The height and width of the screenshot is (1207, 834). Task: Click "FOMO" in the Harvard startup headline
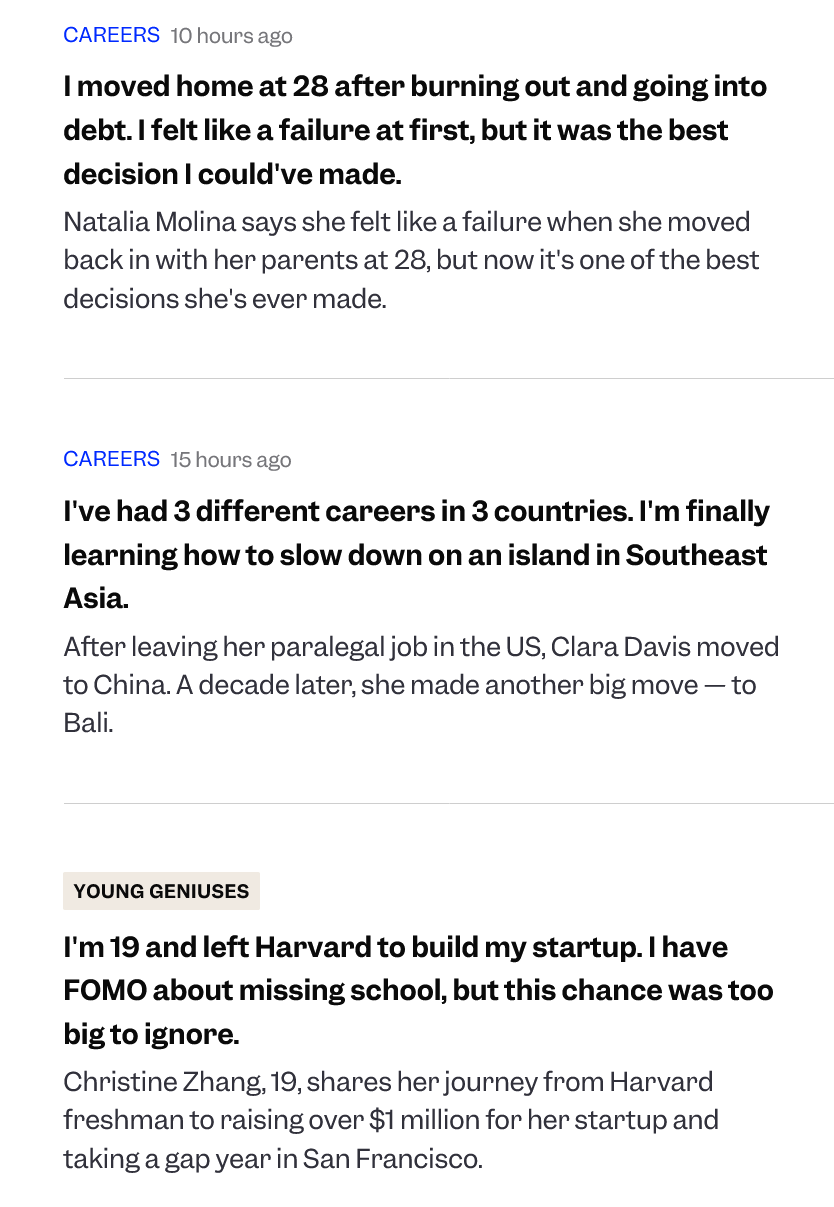point(105,990)
